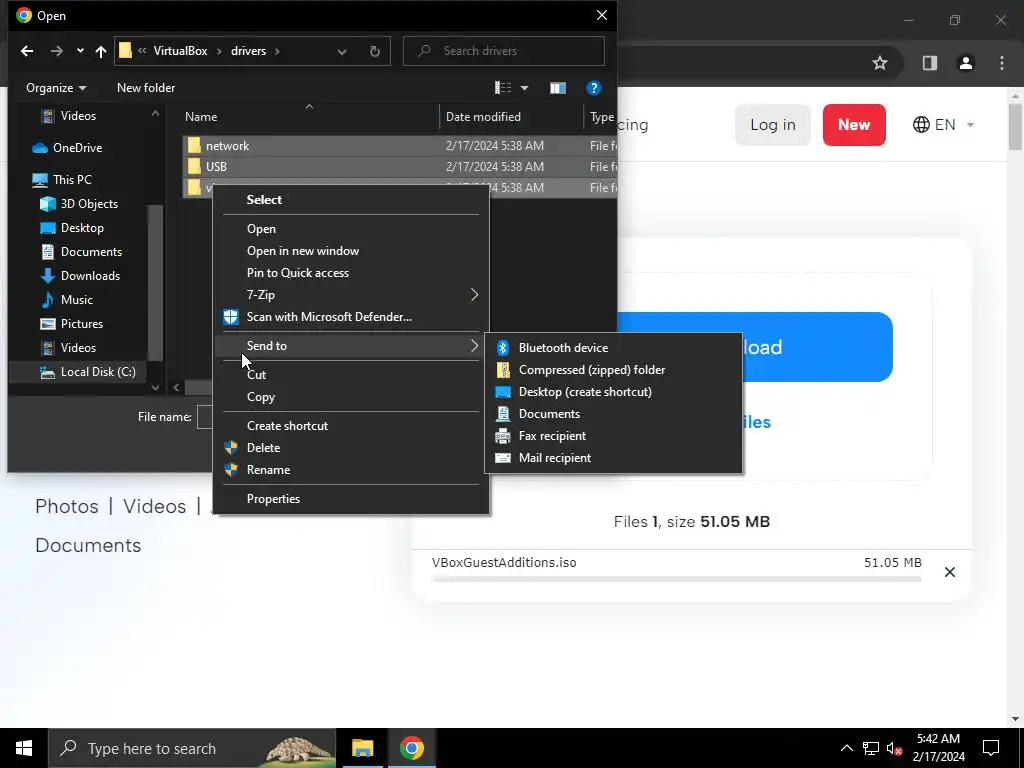Click New folder button

pyautogui.click(x=146, y=88)
